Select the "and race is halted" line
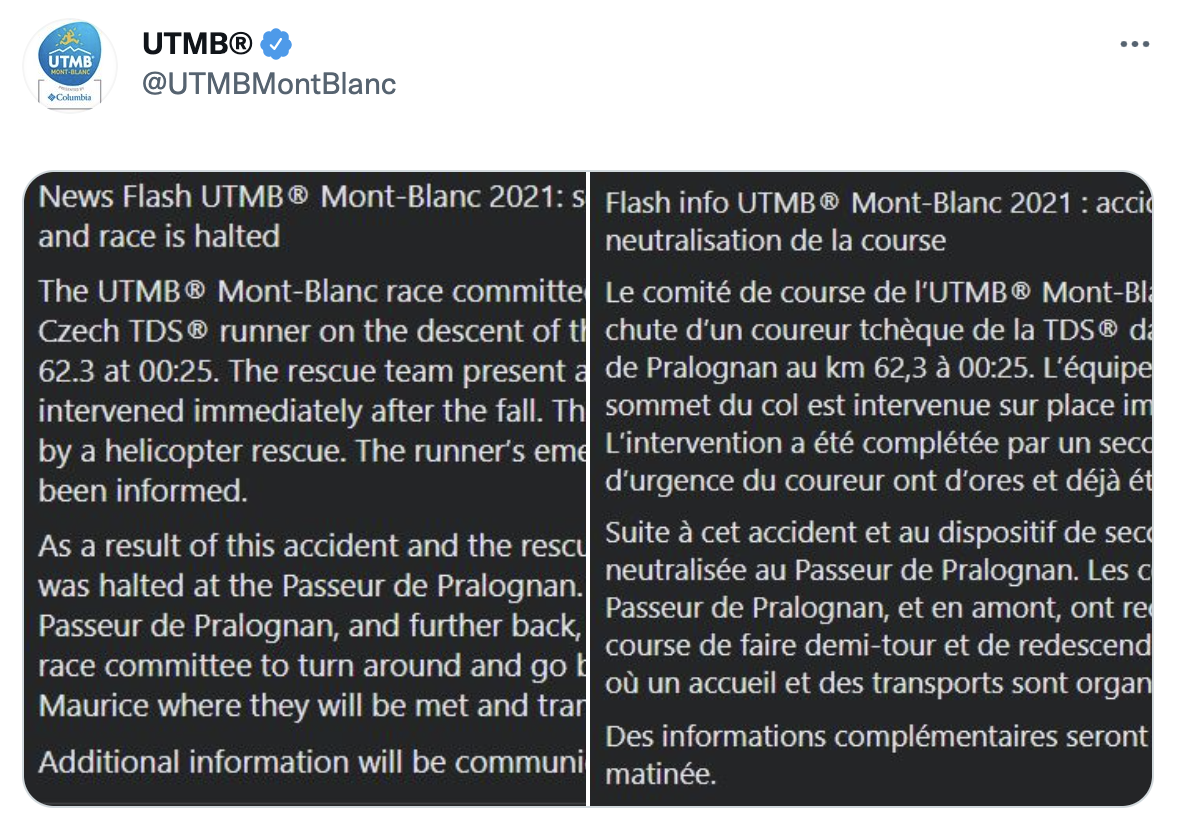Screen dimensions: 1182x824 pyautogui.click(x=159, y=237)
